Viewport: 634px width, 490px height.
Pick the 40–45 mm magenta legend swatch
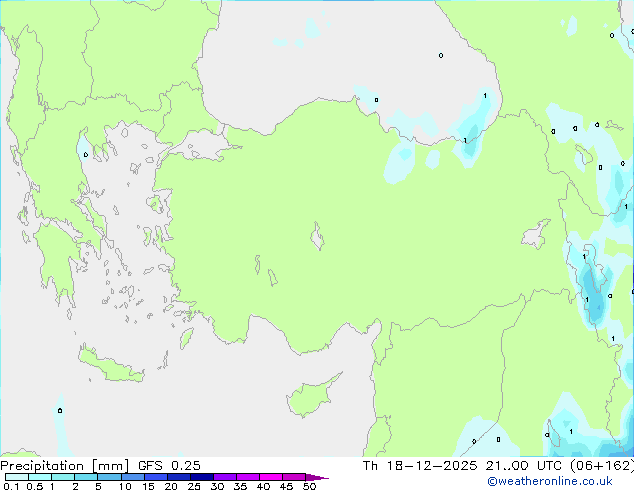pyautogui.click(x=271, y=477)
